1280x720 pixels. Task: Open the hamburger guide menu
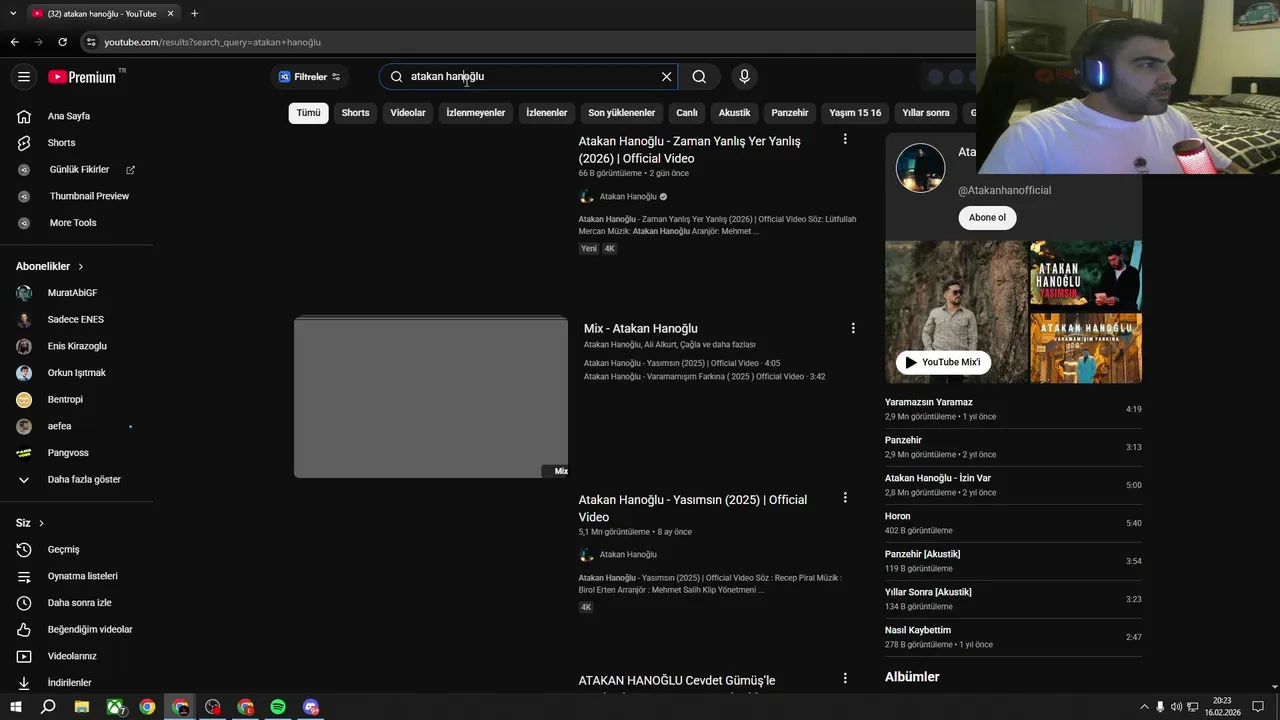point(24,77)
